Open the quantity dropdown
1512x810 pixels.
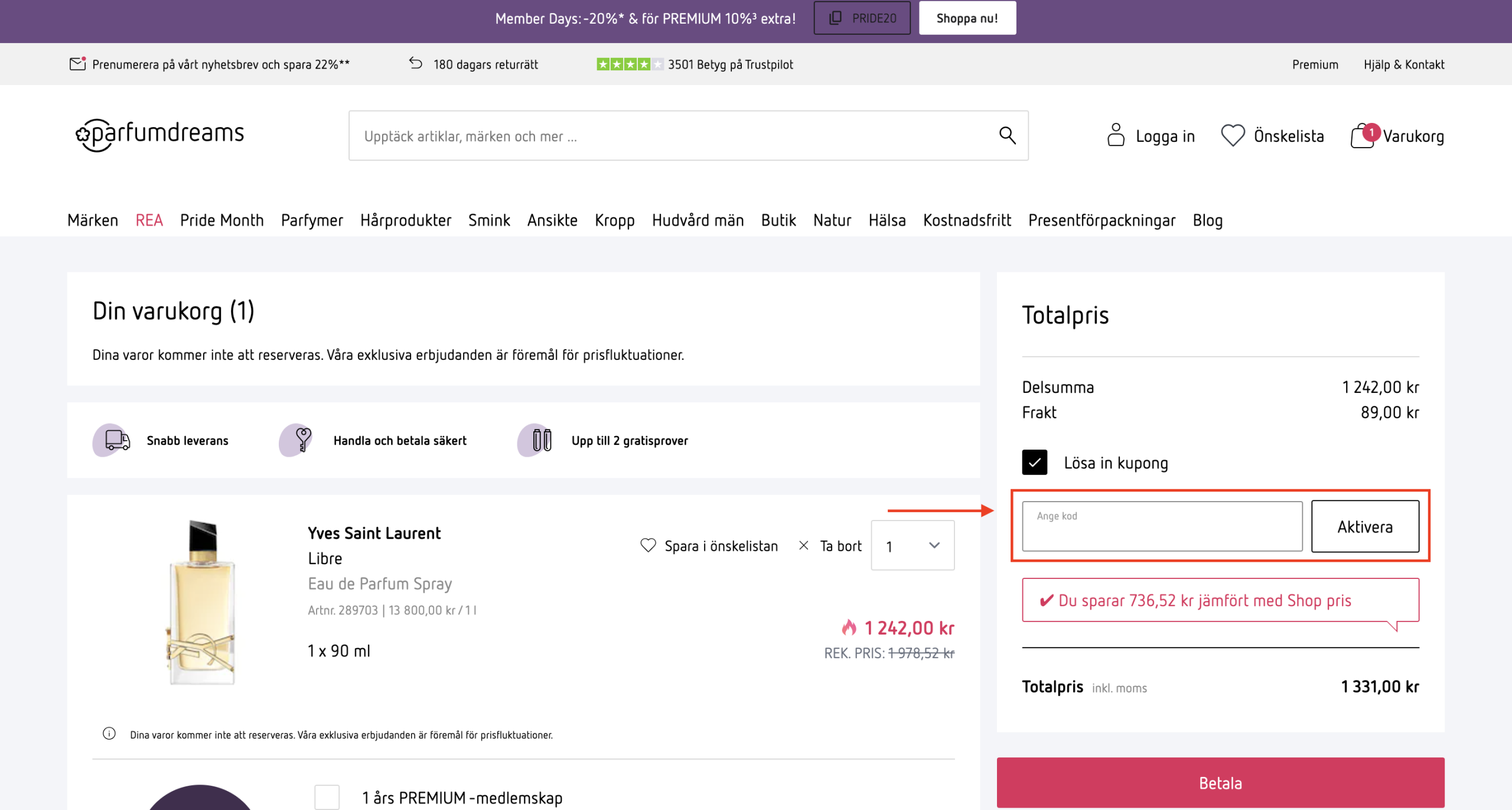click(x=913, y=545)
